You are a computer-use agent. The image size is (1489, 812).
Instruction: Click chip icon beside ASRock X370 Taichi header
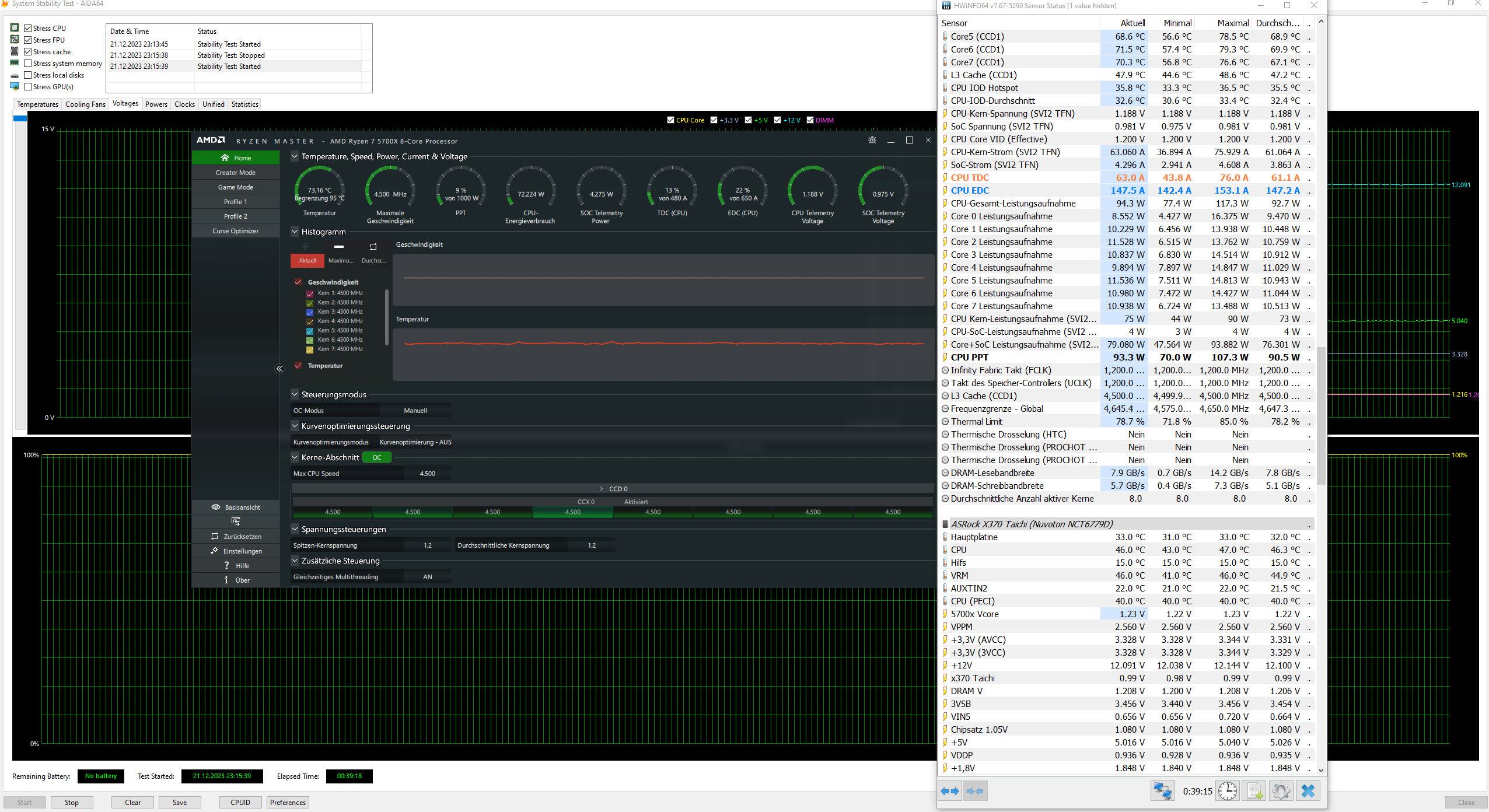pos(945,524)
